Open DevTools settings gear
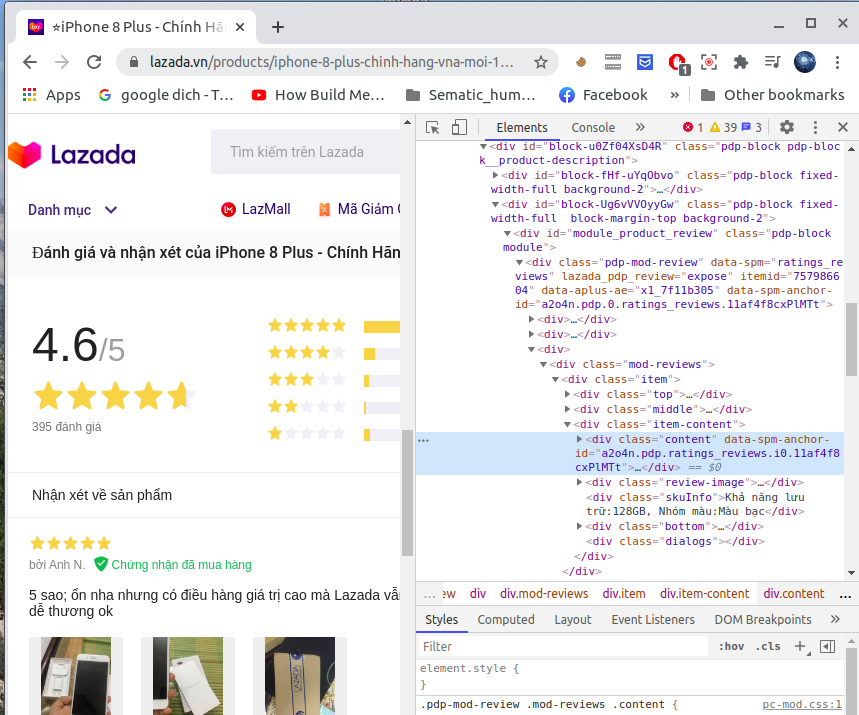 (x=787, y=127)
